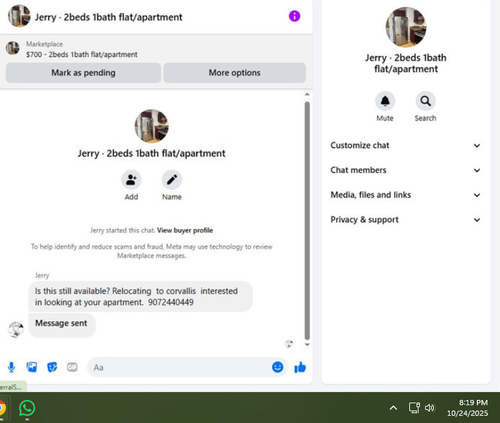Click the Message sent bubble

[x=62, y=325]
